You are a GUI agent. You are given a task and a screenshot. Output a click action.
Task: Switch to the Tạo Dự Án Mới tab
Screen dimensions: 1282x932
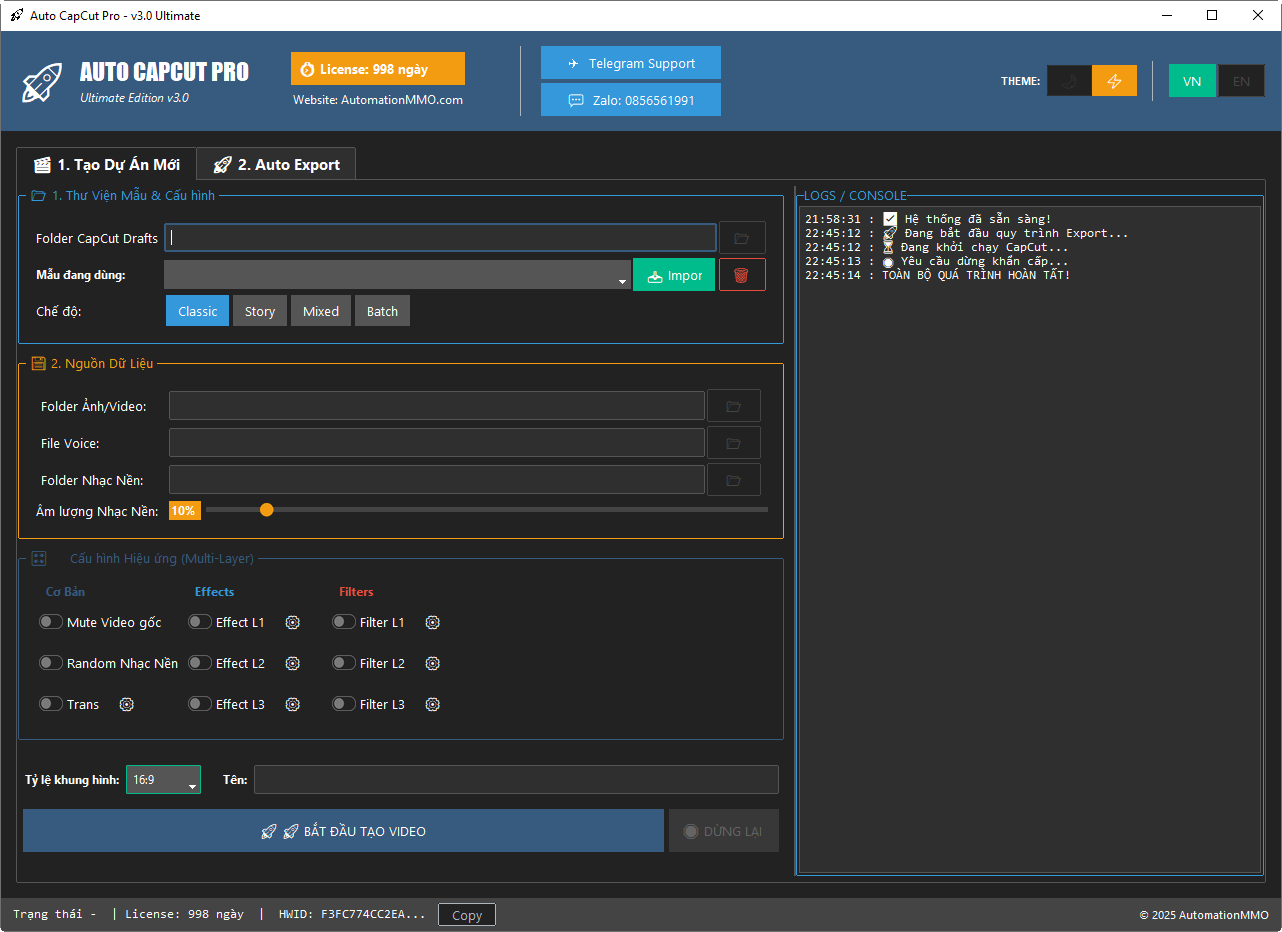tap(106, 165)
